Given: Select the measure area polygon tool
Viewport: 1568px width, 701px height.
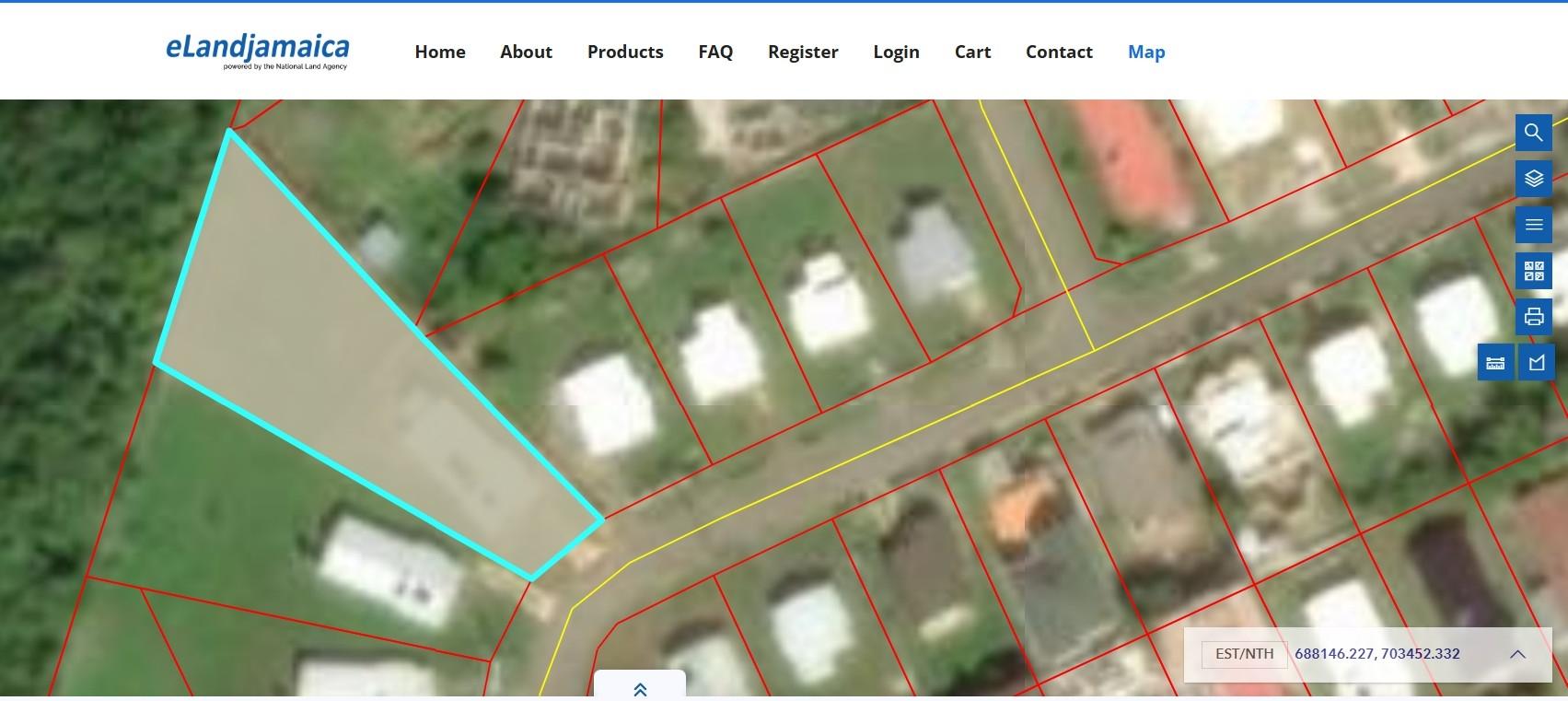Looking at the screenshot, I should point(1536,363).
